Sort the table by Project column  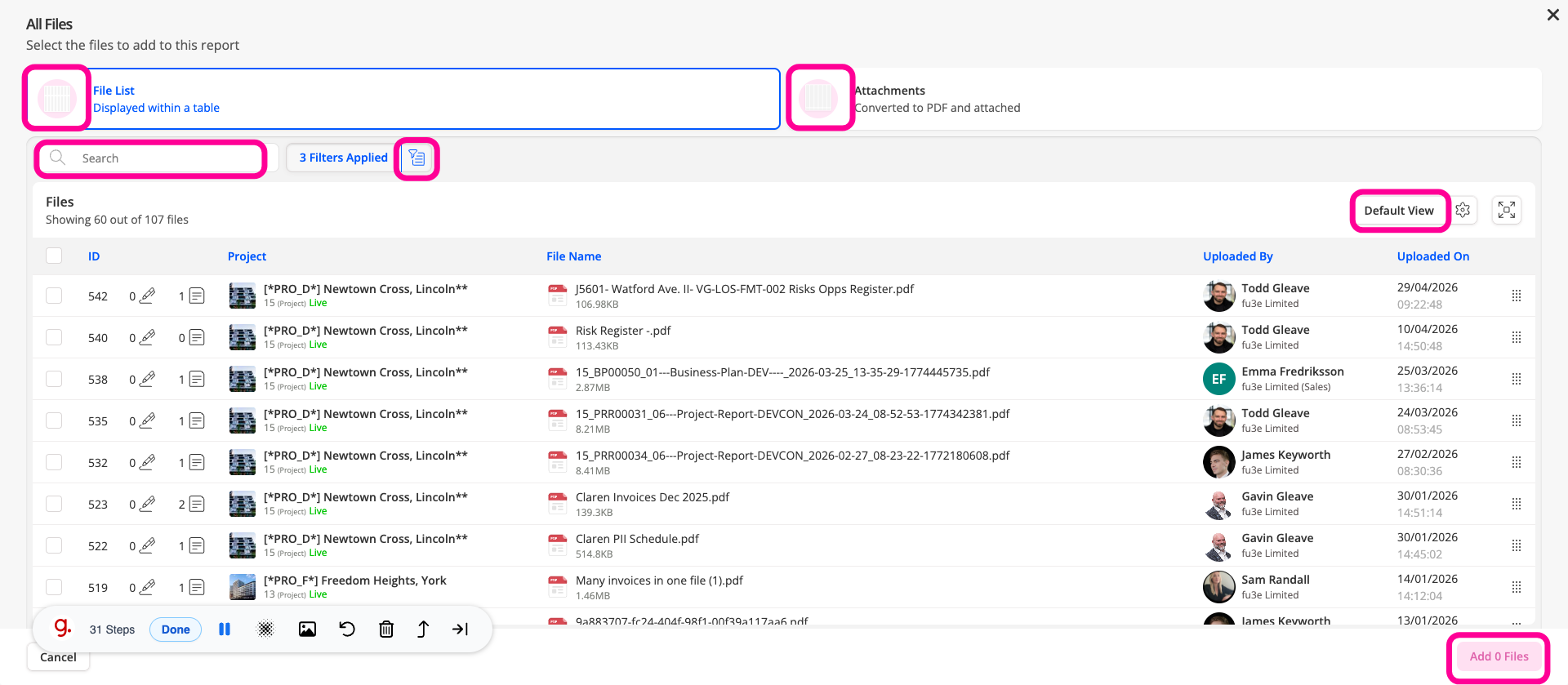pos(247,256)
